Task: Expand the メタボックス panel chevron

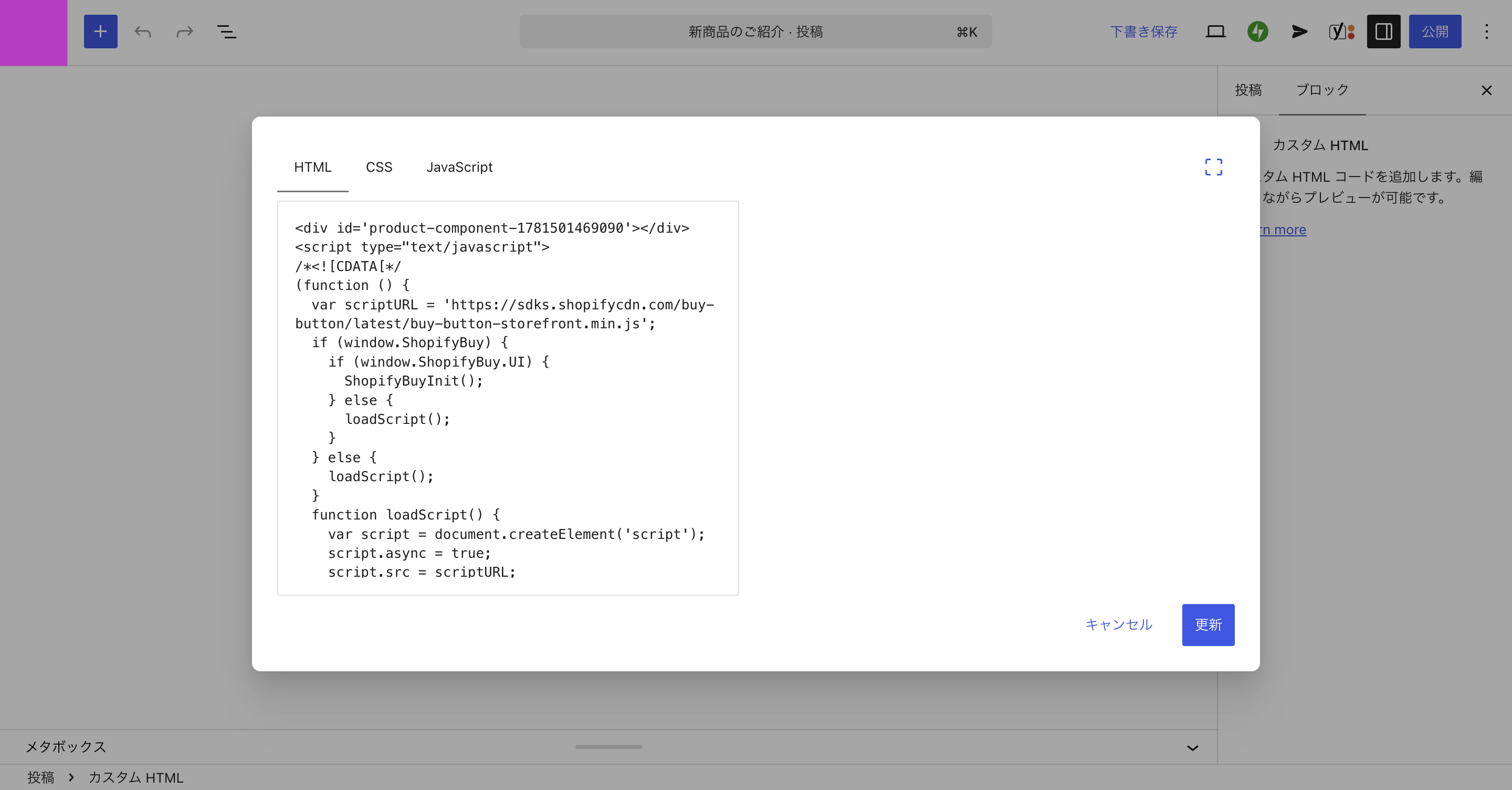Action: (x=1192, y=747)
